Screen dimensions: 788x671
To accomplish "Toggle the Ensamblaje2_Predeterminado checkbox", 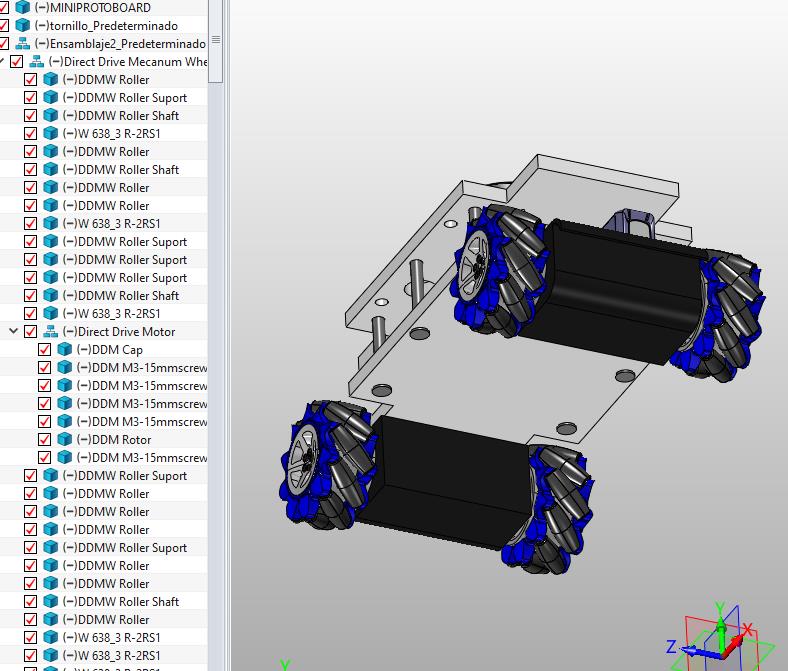I will 4,43.
